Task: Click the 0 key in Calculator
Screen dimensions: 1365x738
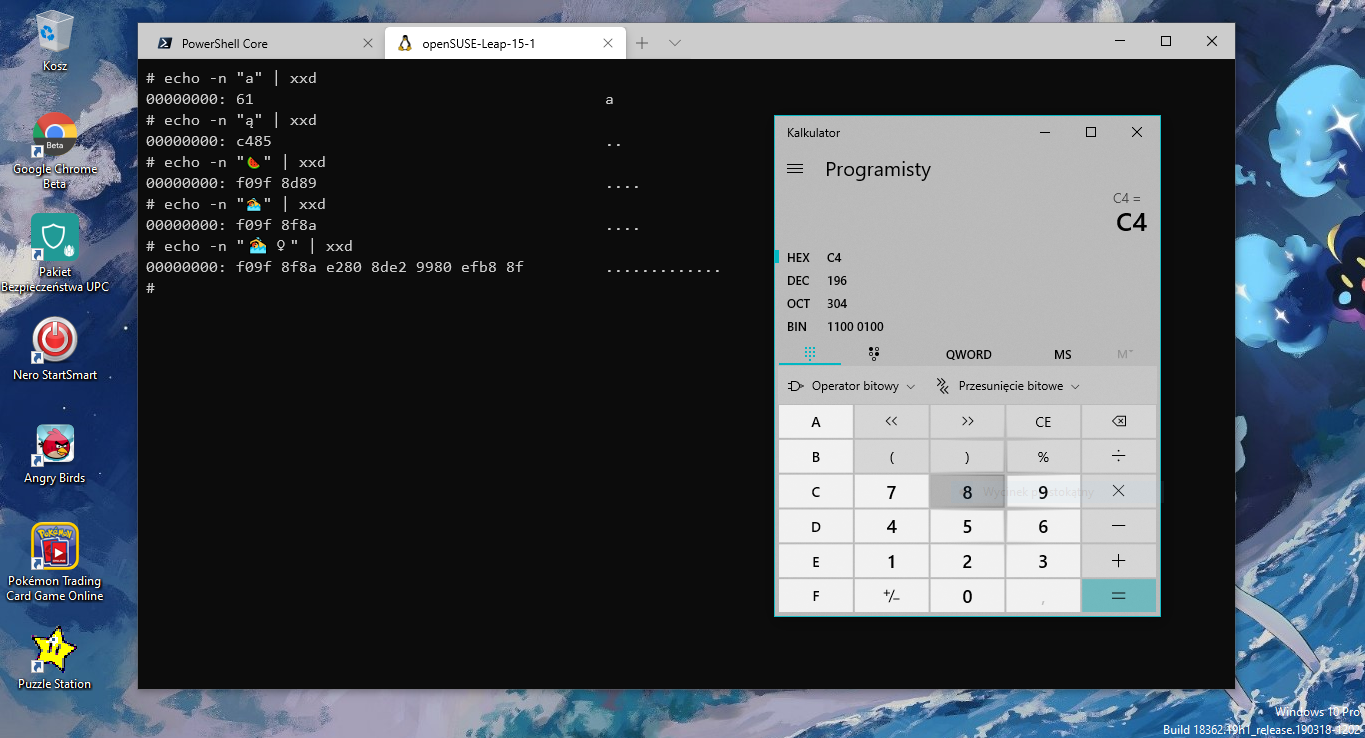Action: click(x=967, y=596)
